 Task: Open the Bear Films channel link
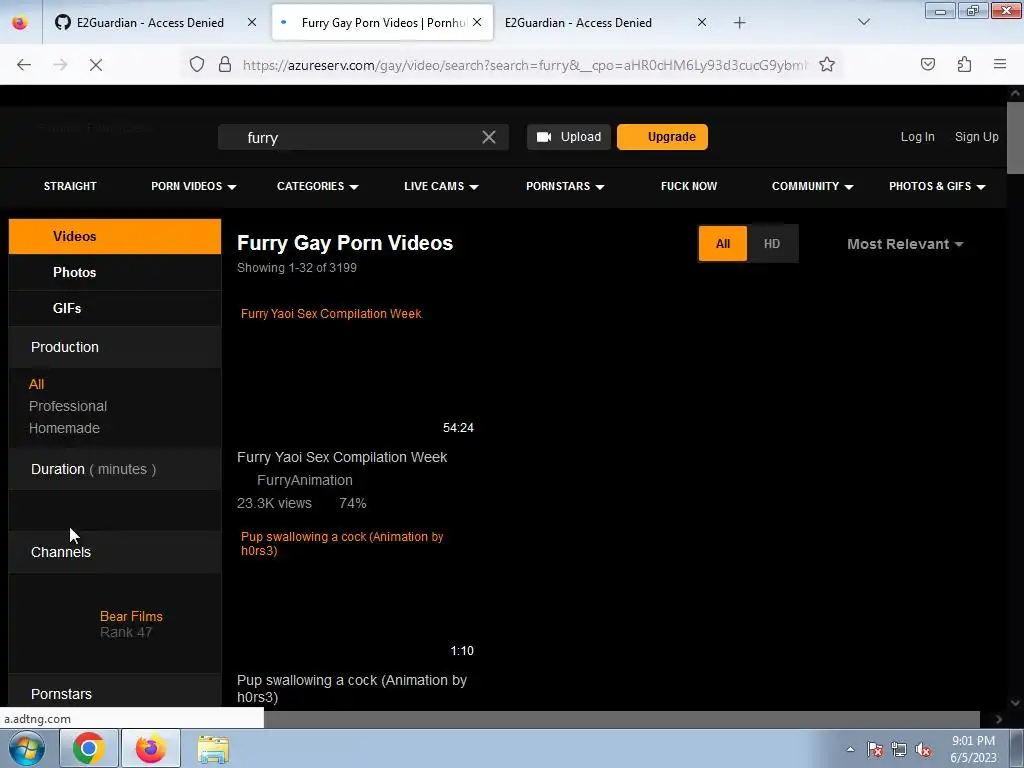[x=131, y=616]
